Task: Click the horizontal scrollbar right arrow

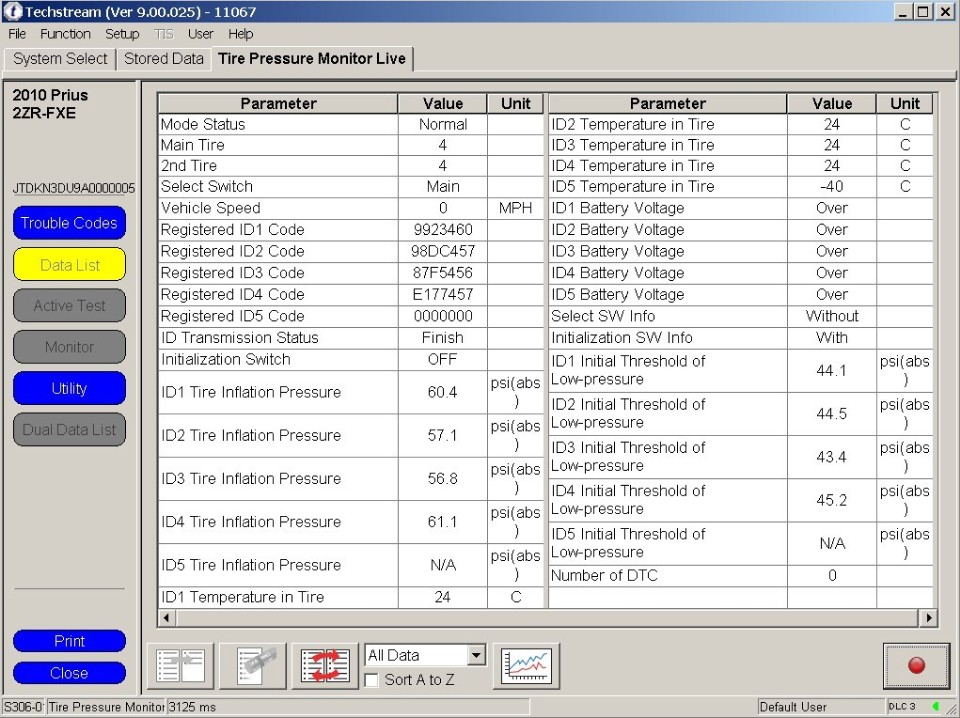Action: [929, 618]
